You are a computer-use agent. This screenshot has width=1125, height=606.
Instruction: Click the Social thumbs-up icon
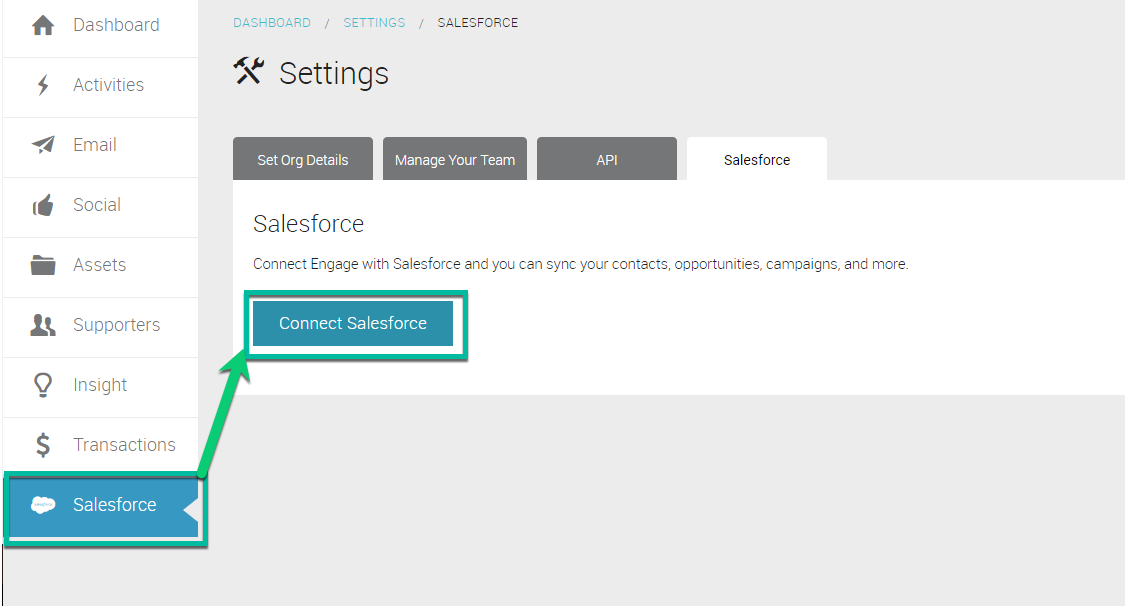coord(43,205)
